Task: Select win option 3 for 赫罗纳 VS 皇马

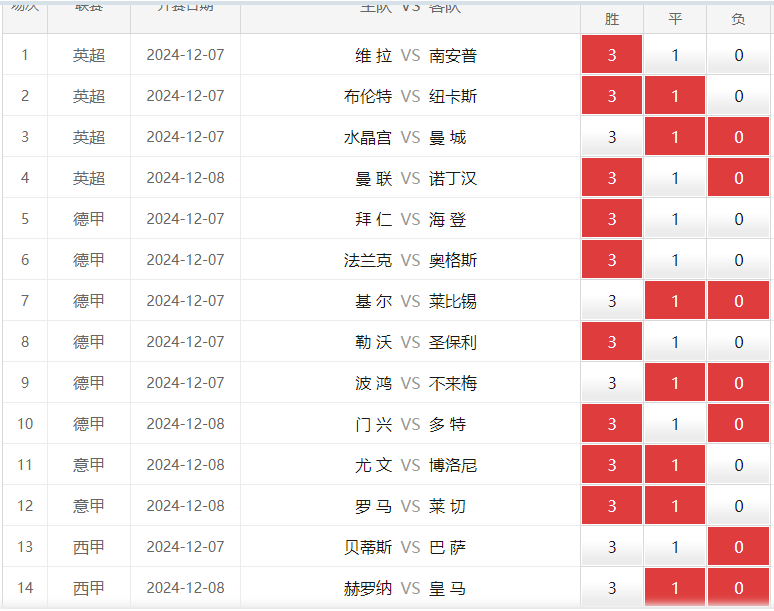Action: point(612,587)
